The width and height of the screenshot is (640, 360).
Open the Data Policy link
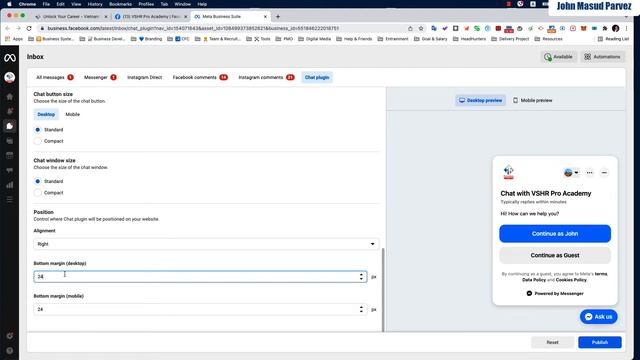tap(533, 280)
